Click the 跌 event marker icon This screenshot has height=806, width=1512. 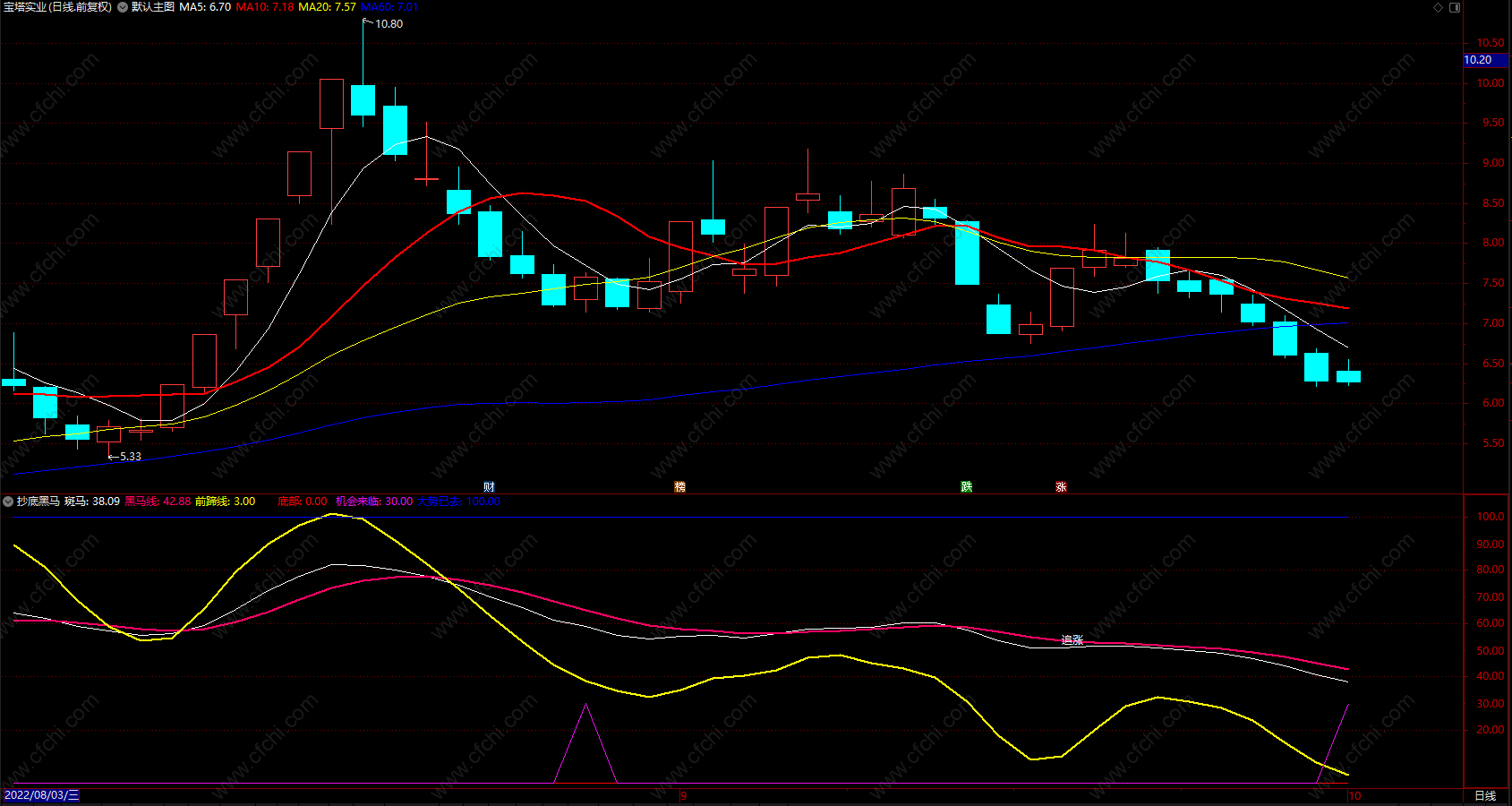click(x=966, y=486)
